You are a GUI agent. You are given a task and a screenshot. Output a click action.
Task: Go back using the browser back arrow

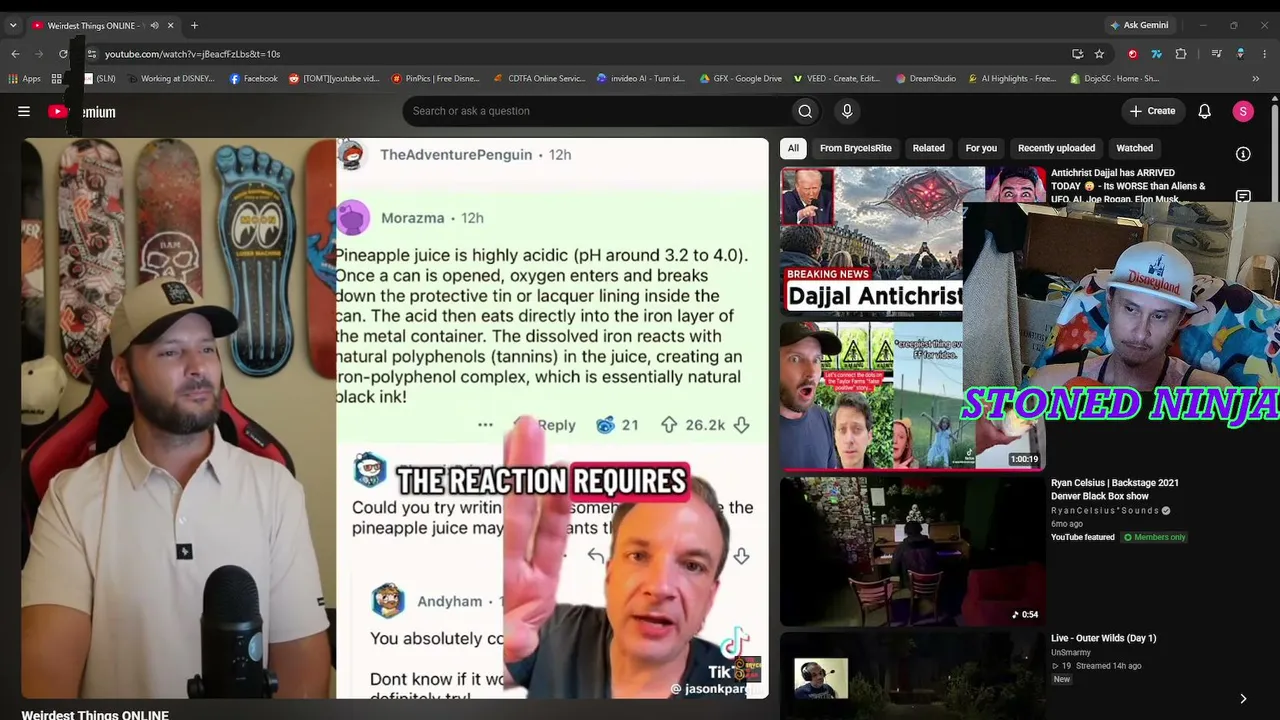[x=15, y=54]
